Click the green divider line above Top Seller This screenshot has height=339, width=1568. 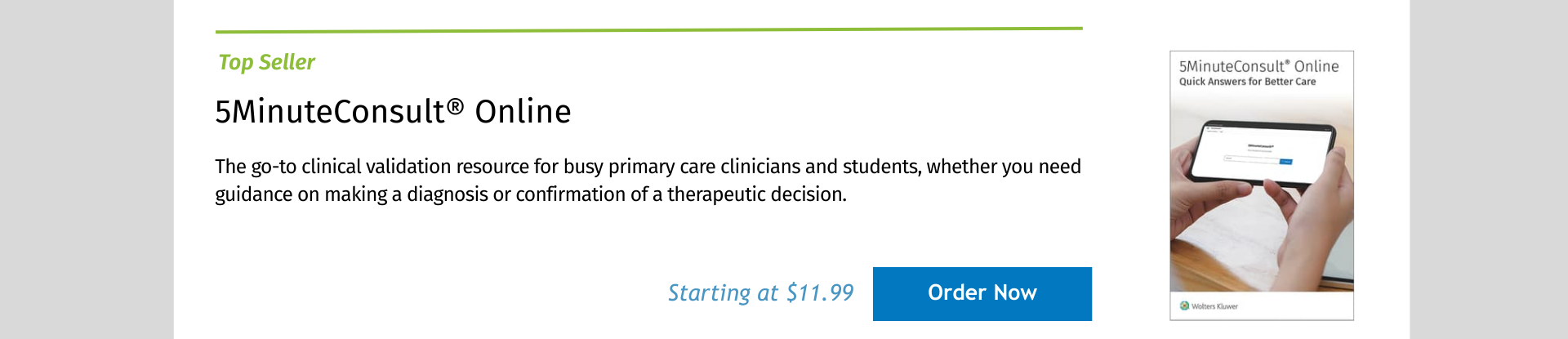coord(648,30)
